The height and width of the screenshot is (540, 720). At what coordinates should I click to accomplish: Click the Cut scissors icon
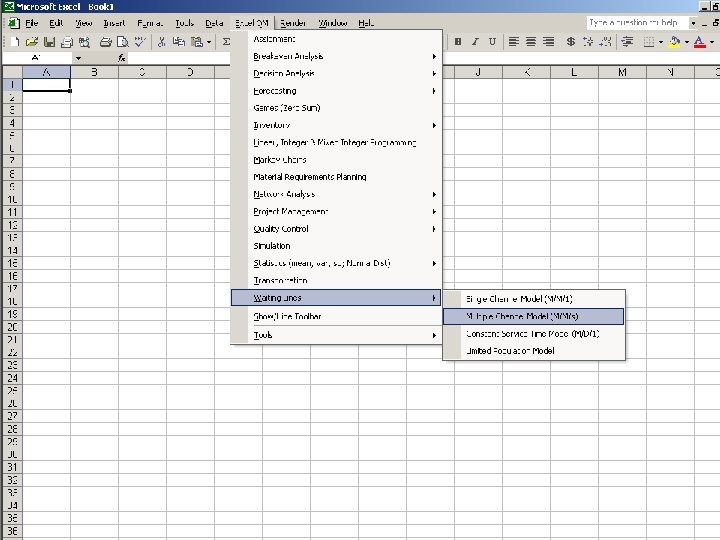[161, 42]
